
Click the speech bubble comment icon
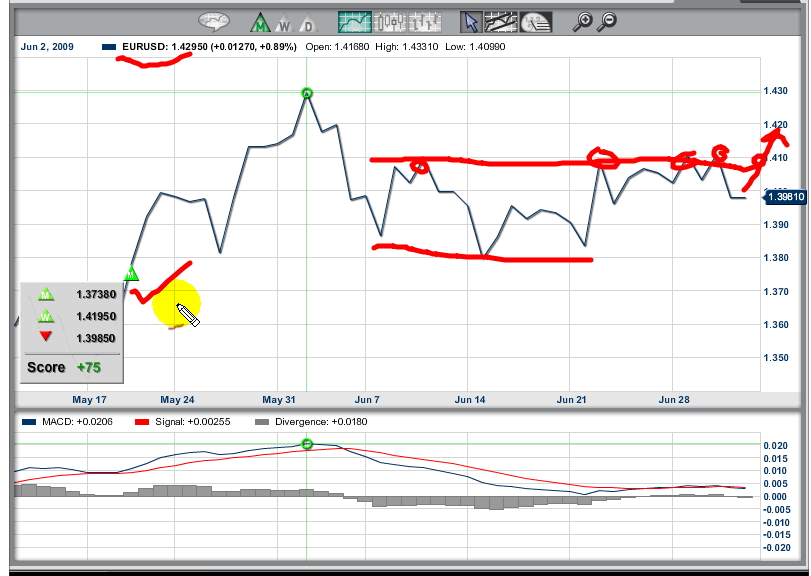tap(214, 22)
